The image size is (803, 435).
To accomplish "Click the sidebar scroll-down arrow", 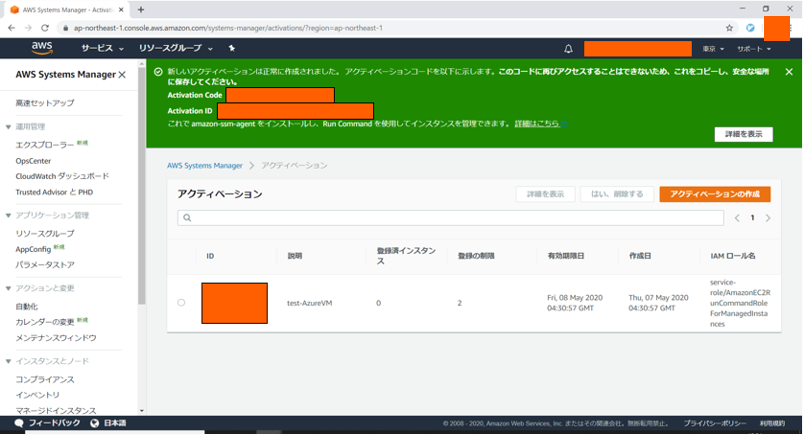I will (142, 411).
